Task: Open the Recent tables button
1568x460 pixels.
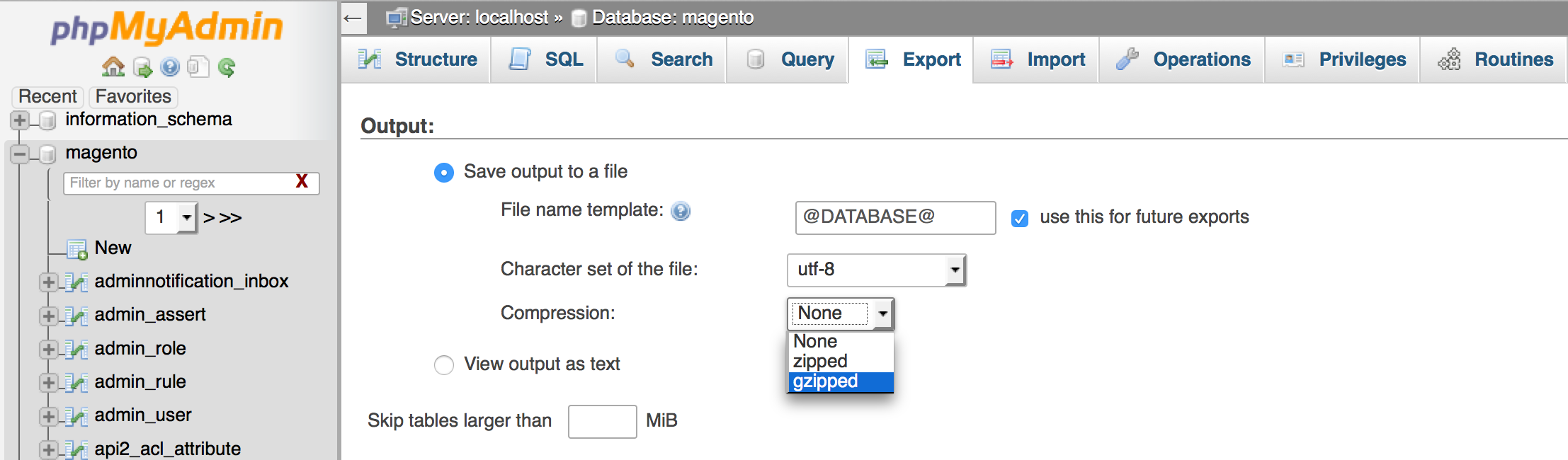Action: click(47, 96)
